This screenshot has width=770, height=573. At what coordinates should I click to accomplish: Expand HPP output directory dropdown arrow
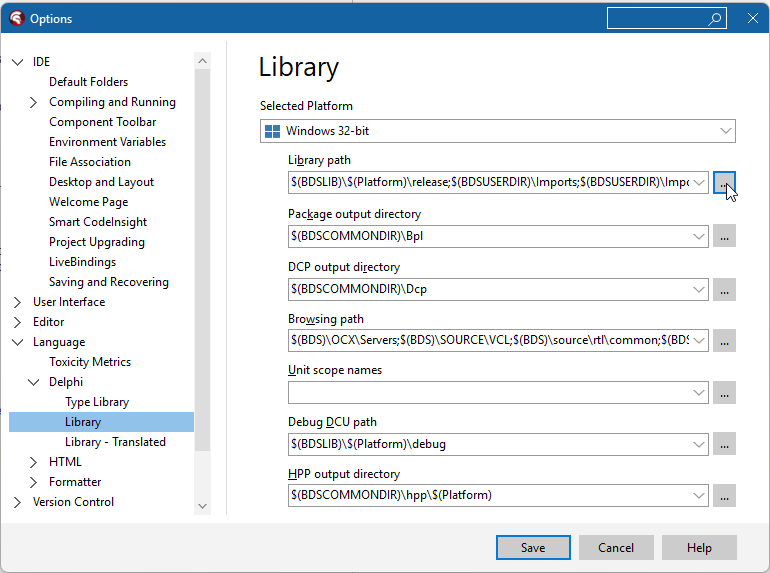699,495
